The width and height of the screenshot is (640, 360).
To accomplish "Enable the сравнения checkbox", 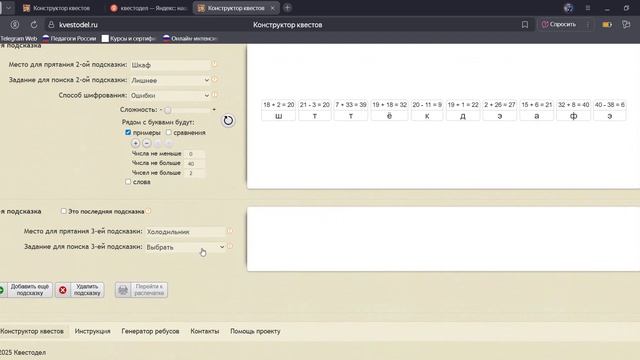I will [x=169, y=132].
